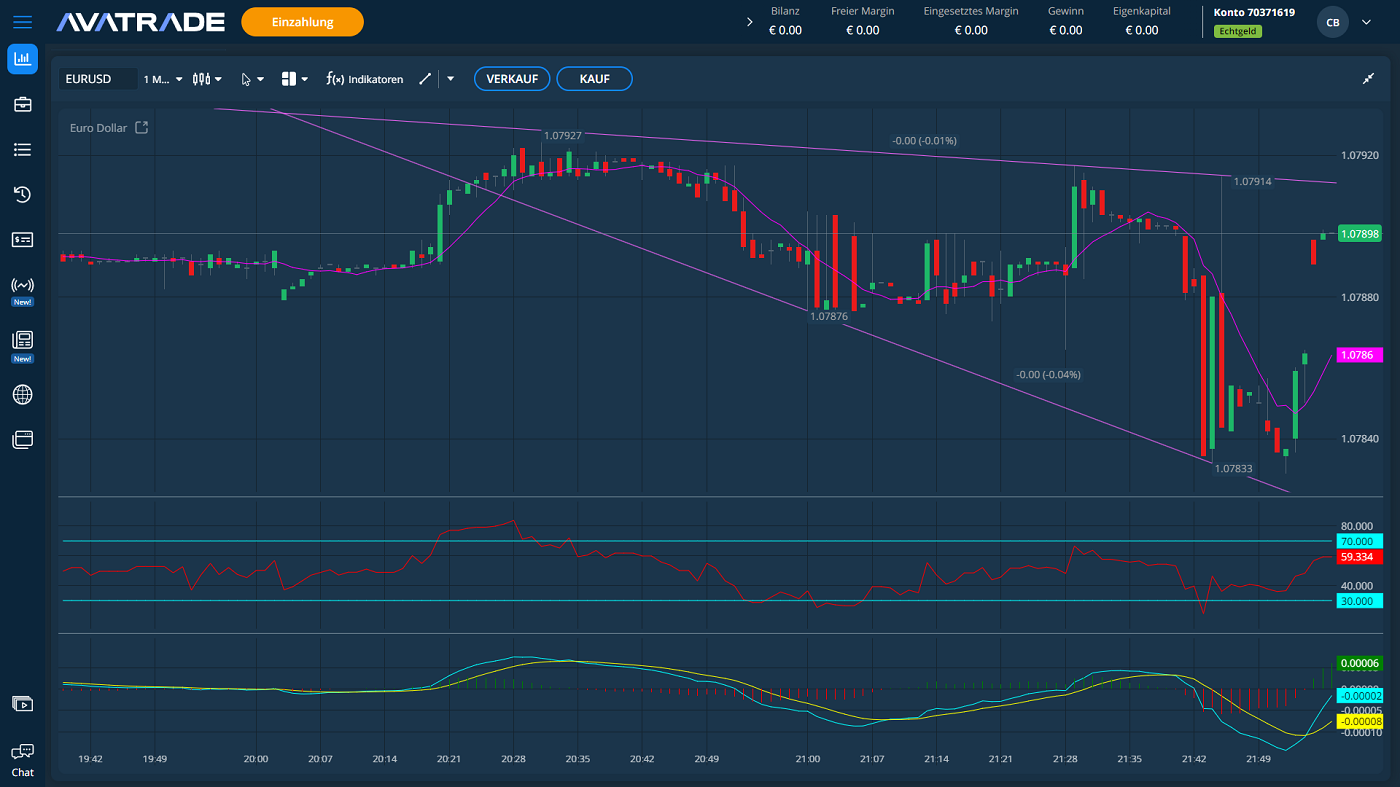Click the Konto 70371619 account label
This screenshot has width=1400, height=787.
point(1254,13)
